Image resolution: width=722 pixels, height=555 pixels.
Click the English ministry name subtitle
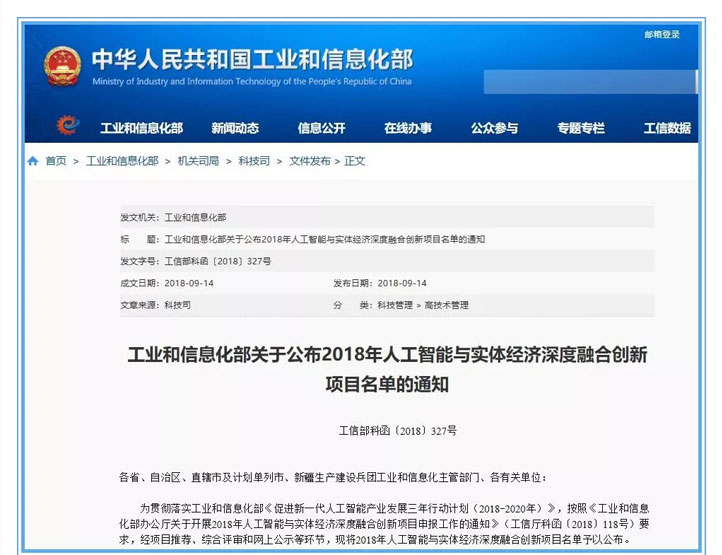[252, 82]
